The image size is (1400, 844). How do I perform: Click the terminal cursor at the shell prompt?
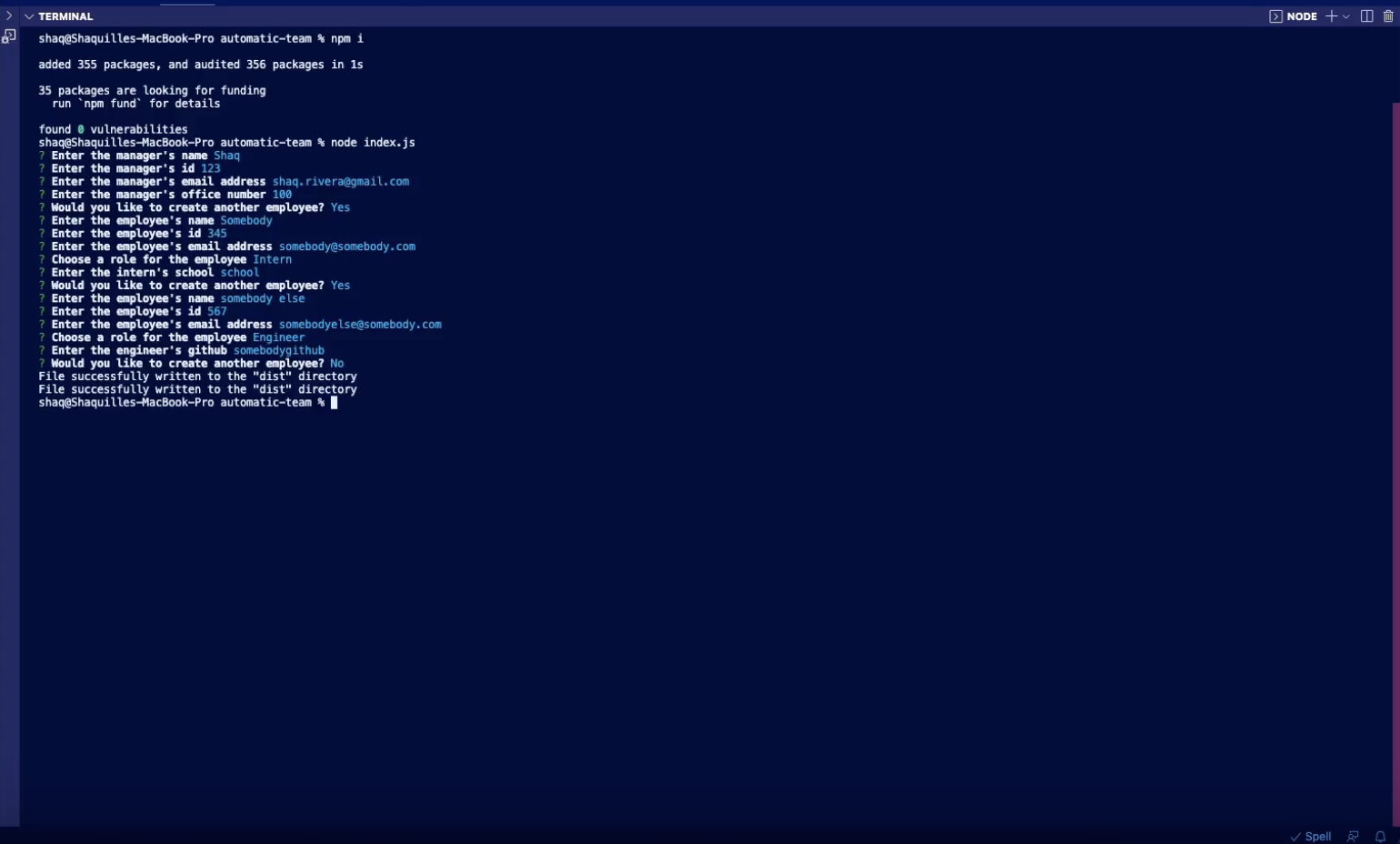(334, 402)
